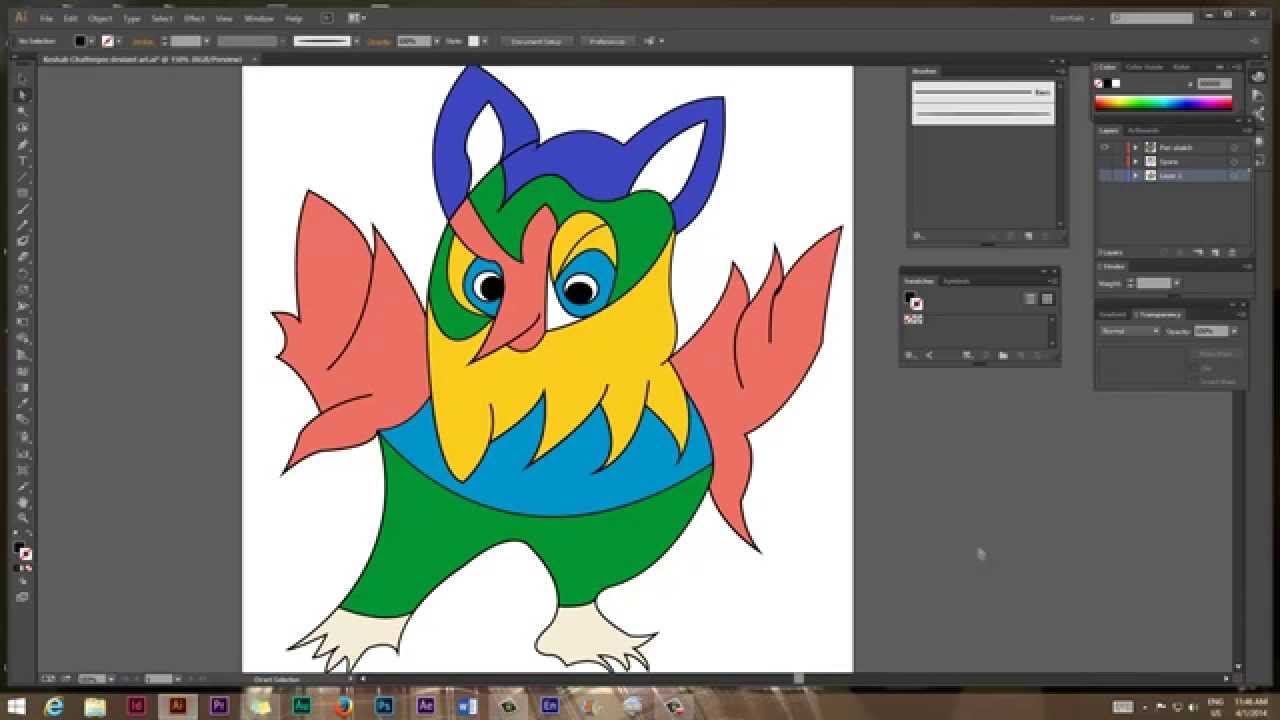
Task: Click the Basic brush entry
Action: [x=983, y=92]
